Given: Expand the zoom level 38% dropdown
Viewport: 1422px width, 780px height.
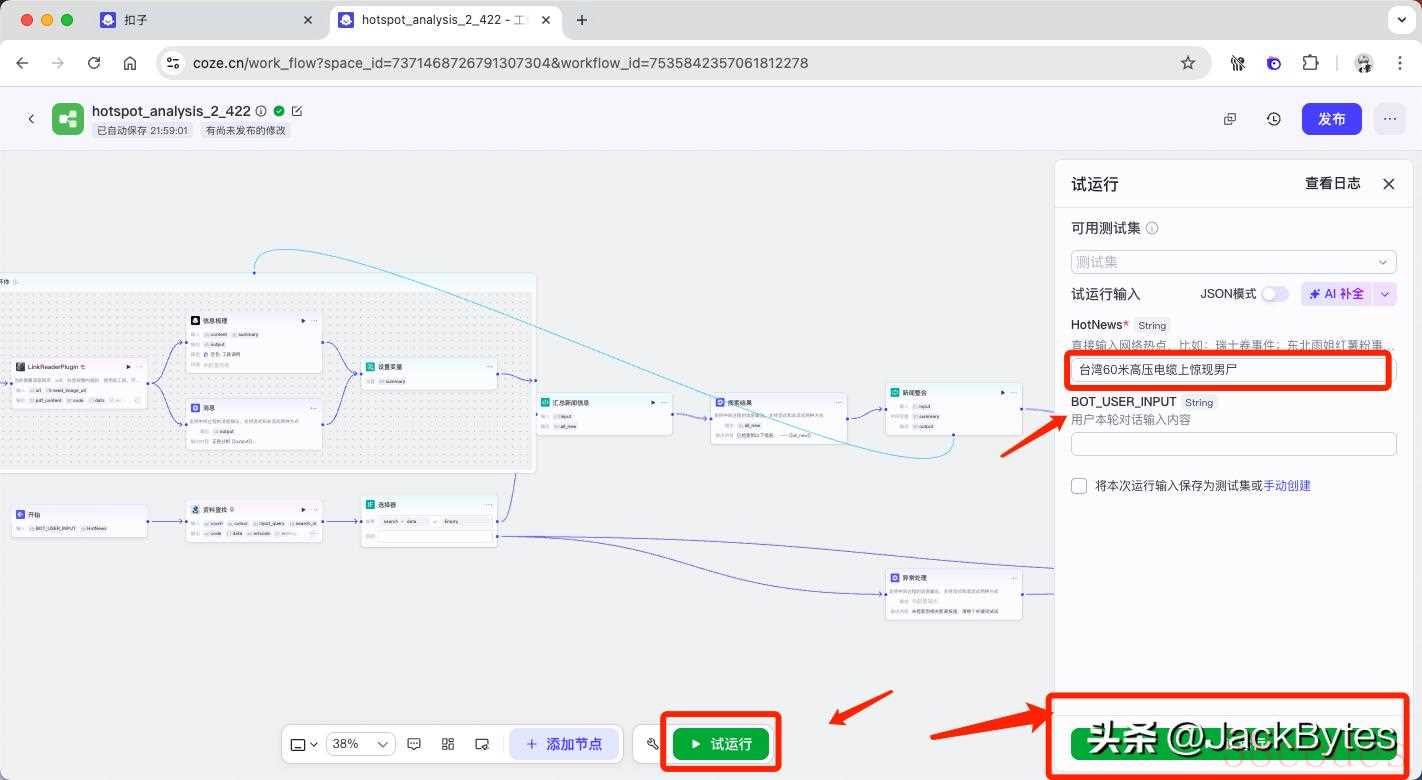Looking at the screenshot, I should (360, 744).
